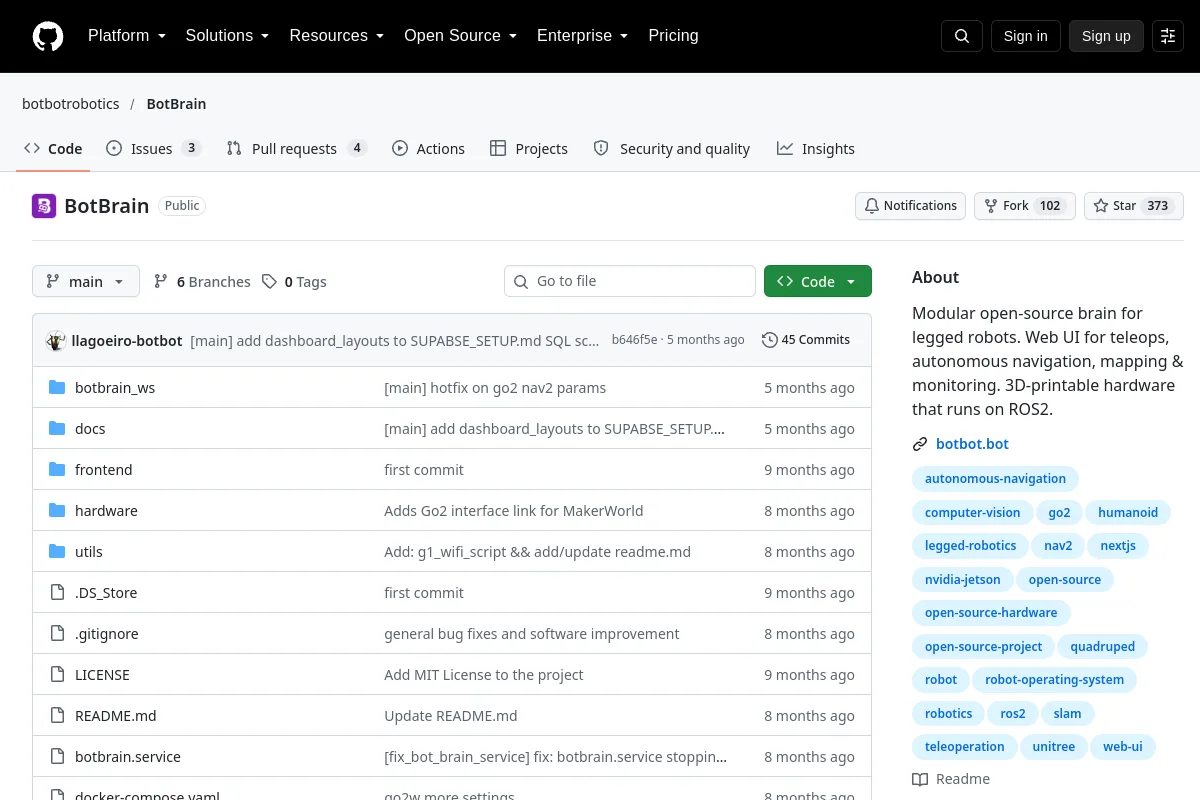Select the nvidia-jetson topic tag
The width and height of the screenshot is (1200, 800).
(962, 580)
